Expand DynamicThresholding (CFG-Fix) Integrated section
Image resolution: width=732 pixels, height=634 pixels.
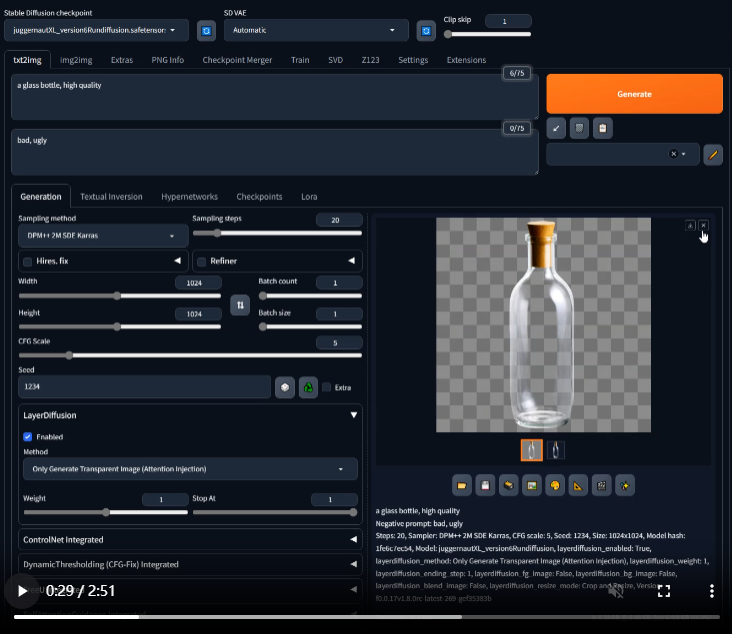[x=190, y=564]
